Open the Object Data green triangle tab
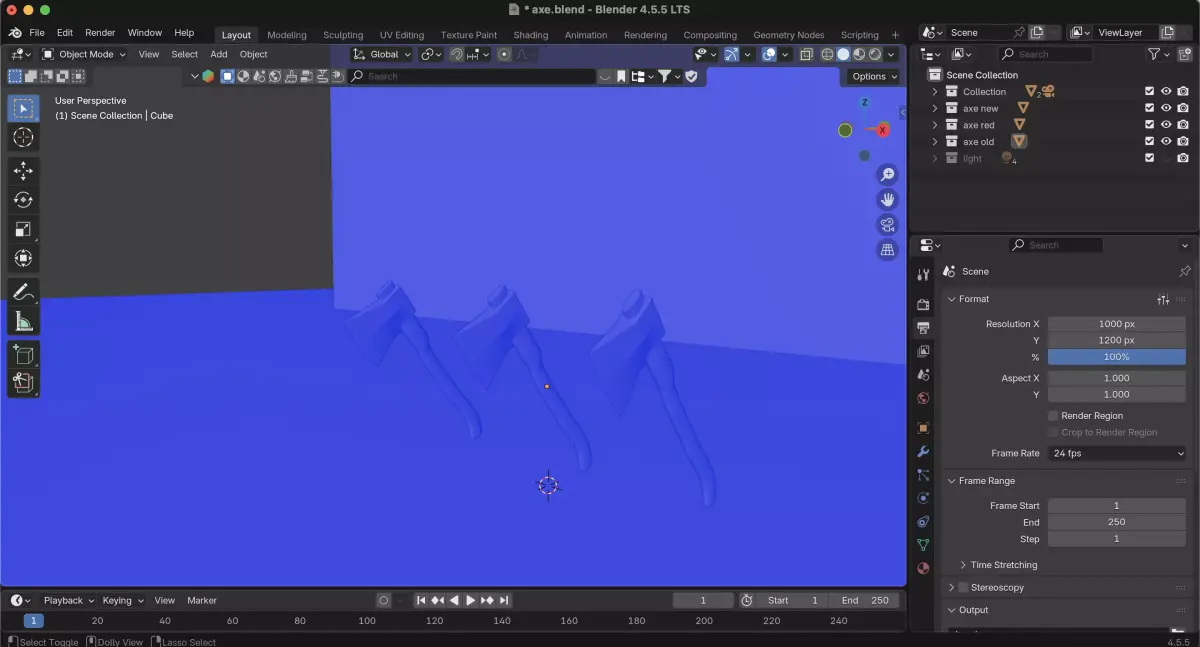The height and width of the screenshot is (647, 1200). coord(923,545)
